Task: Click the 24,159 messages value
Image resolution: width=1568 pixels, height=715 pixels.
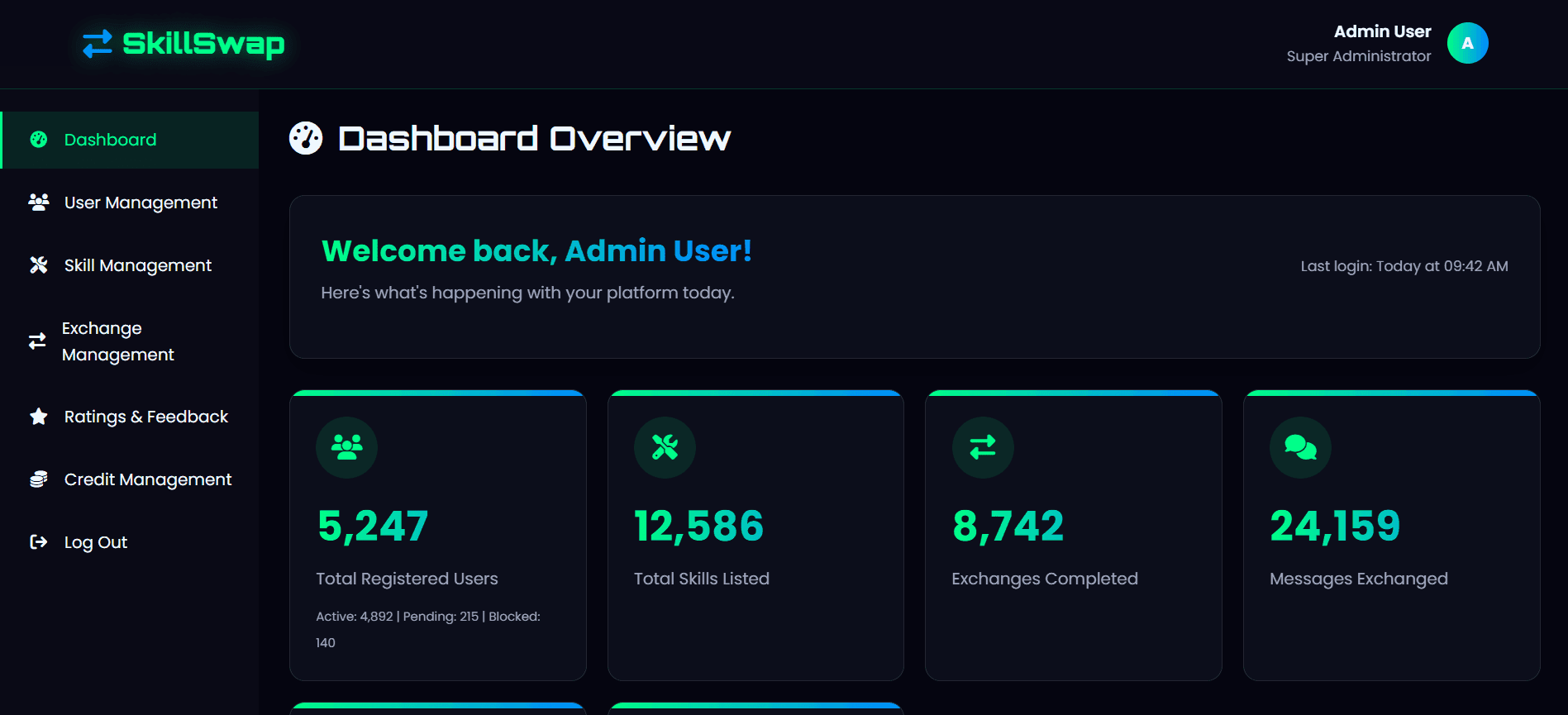Action: (x=1335, y=526)
